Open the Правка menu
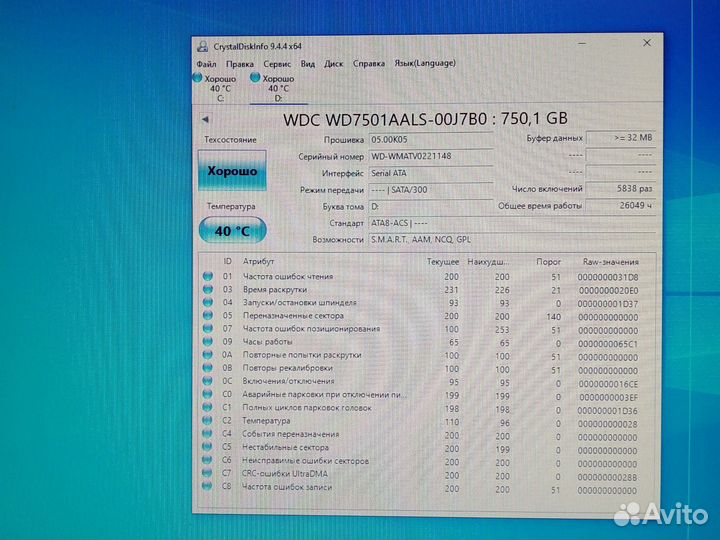The image size is (720, 540). pos(240,64)
